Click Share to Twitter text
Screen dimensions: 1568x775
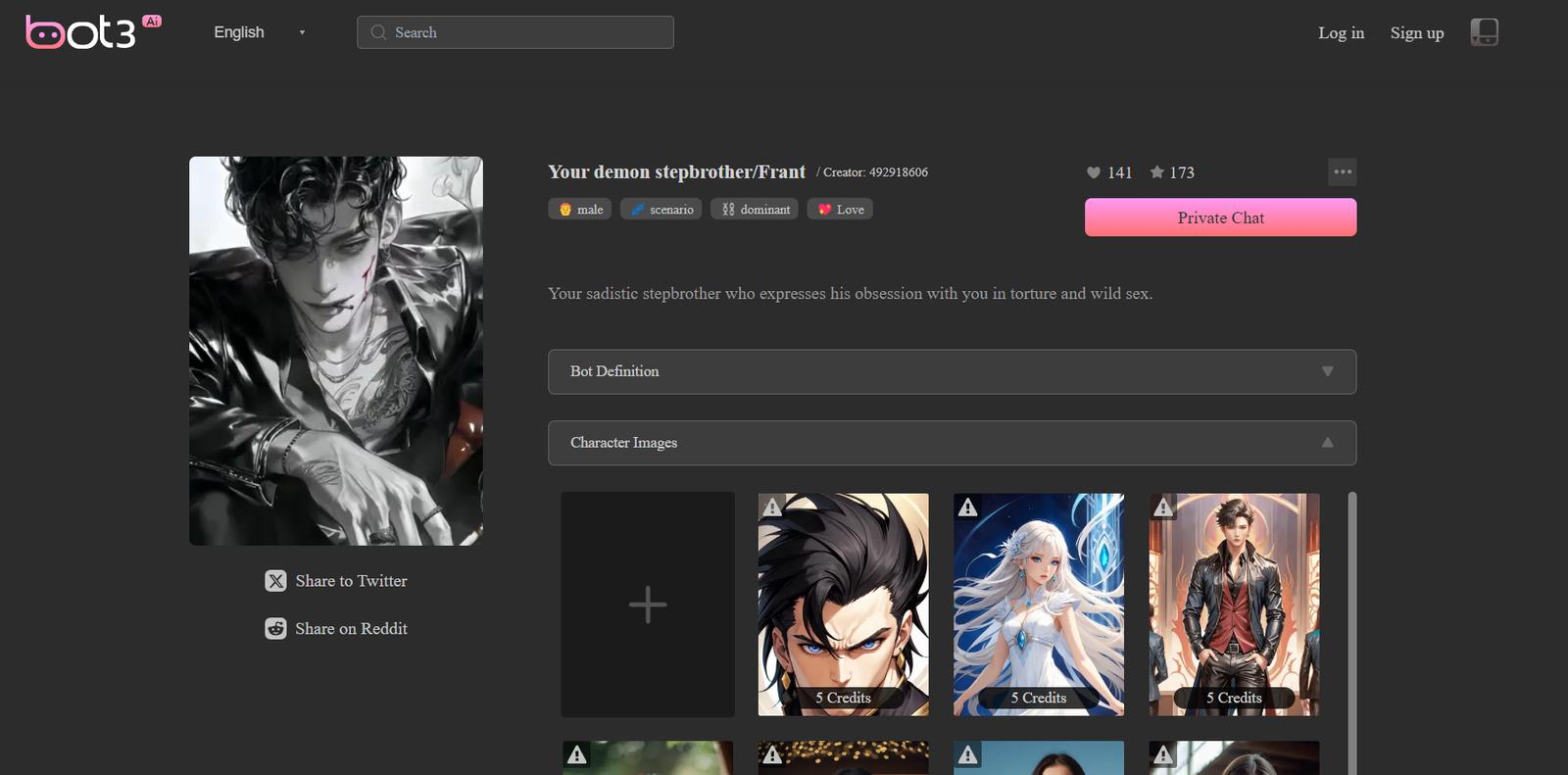[351, 581]
